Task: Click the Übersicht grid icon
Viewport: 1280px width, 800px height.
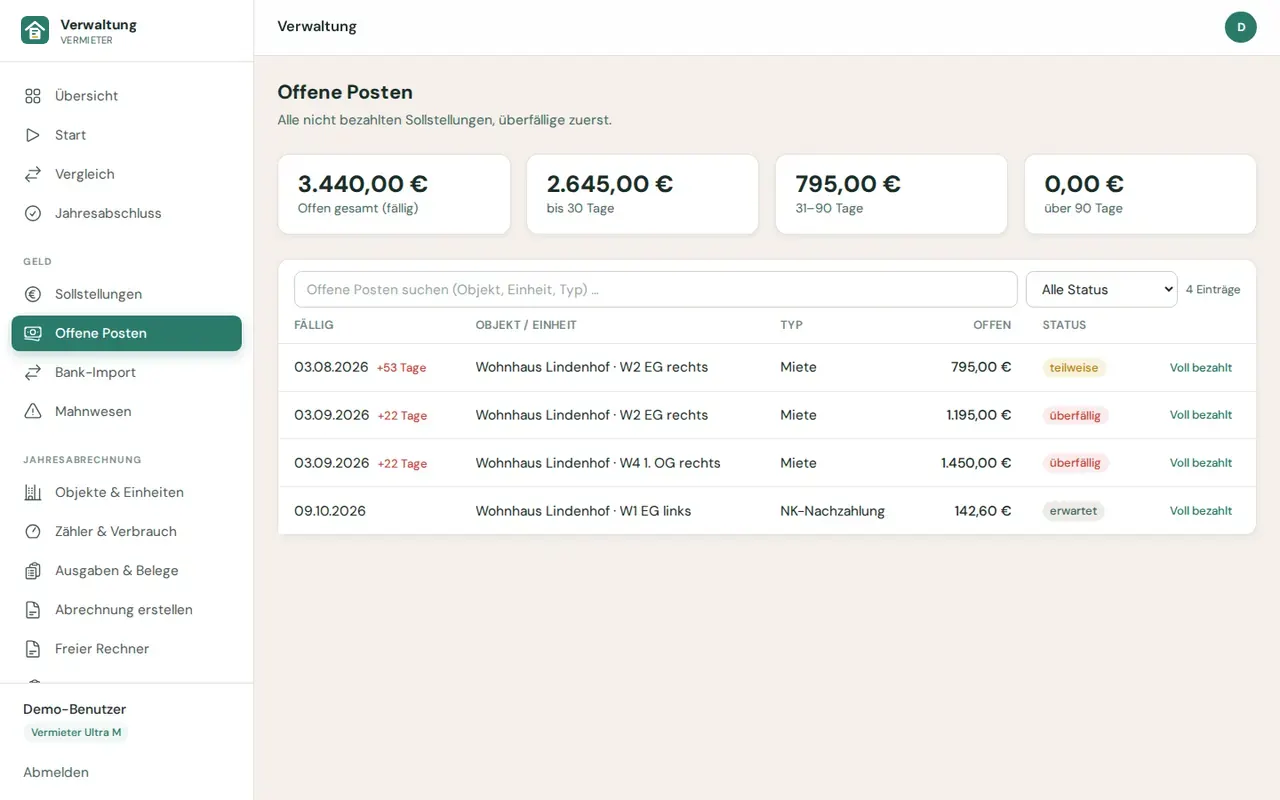Action: pos(33,96)
